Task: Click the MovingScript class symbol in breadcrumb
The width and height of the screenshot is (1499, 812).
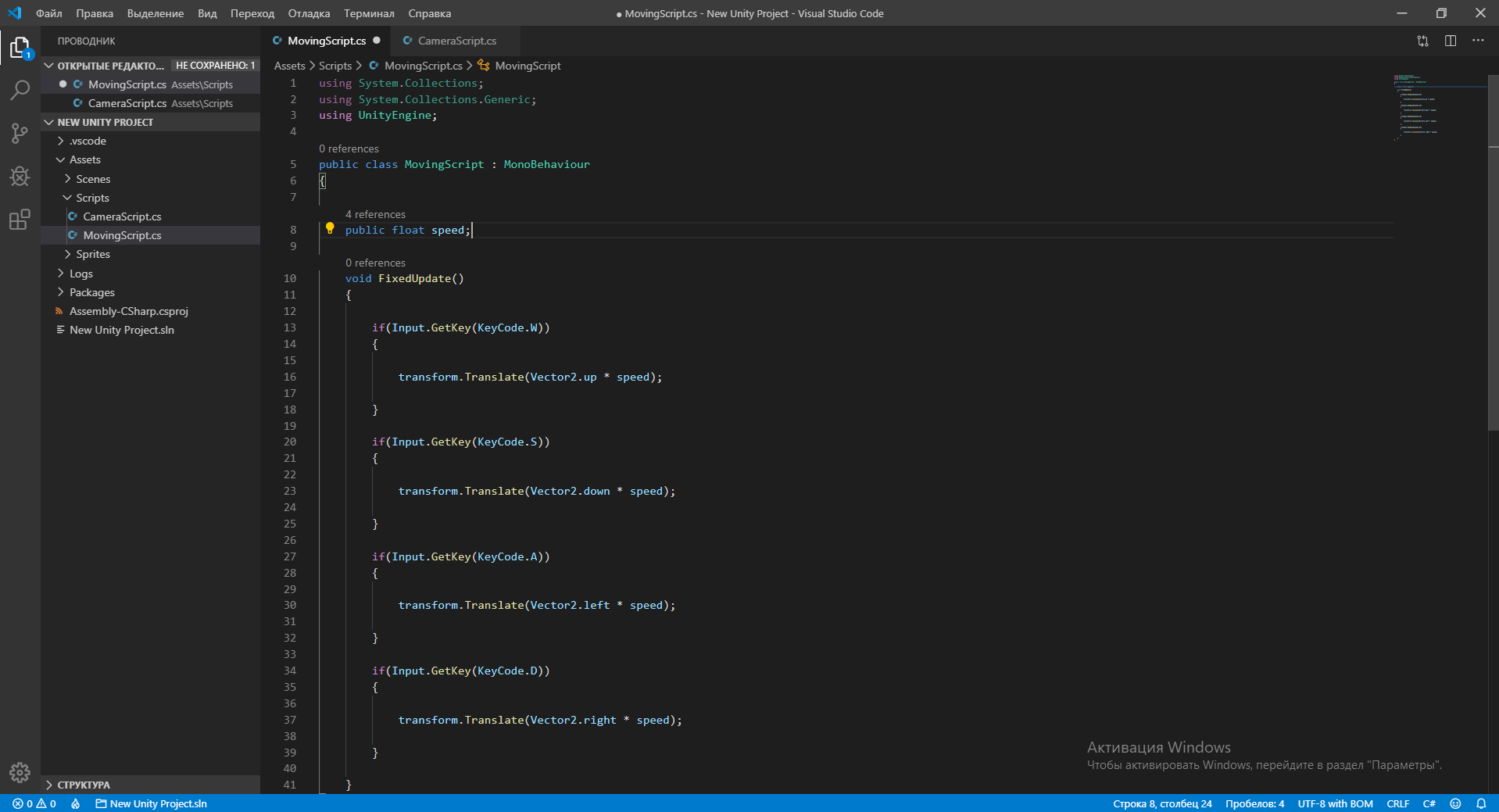Action: 520,66
